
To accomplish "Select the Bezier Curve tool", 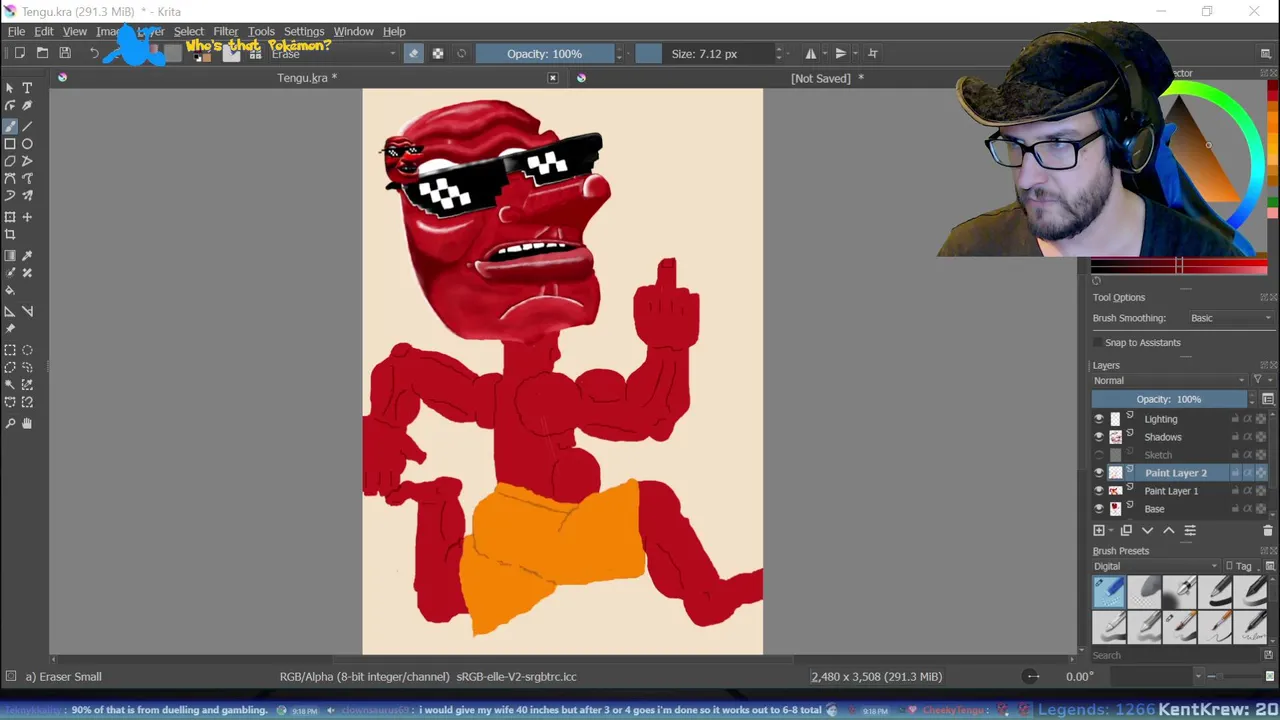I will click(10, 179).
